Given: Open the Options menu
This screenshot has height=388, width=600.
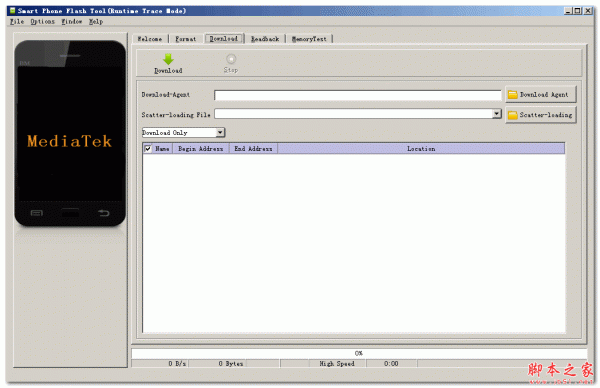Looking at the screenshot, I should point(42,21).
